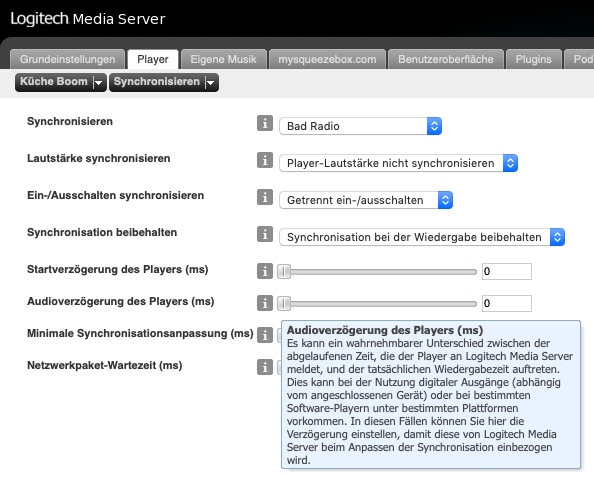
Task: Open the Synchronisieren settings page selector
Action: pos(164,82)
